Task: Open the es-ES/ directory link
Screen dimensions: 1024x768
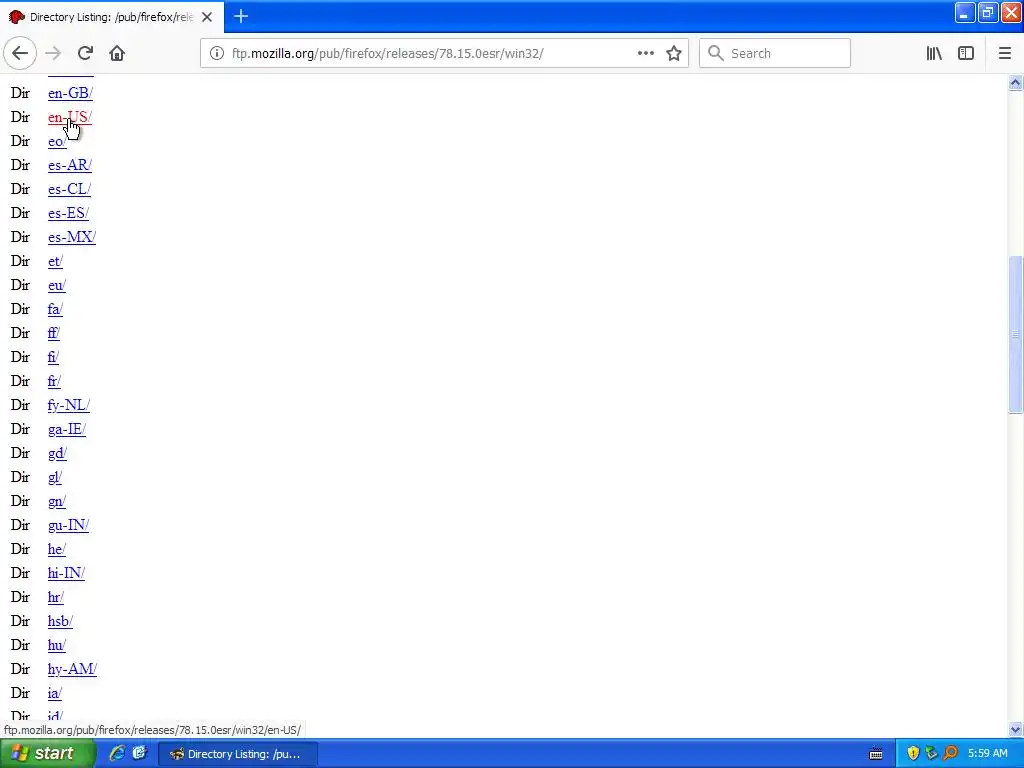Action: (69, 214)
